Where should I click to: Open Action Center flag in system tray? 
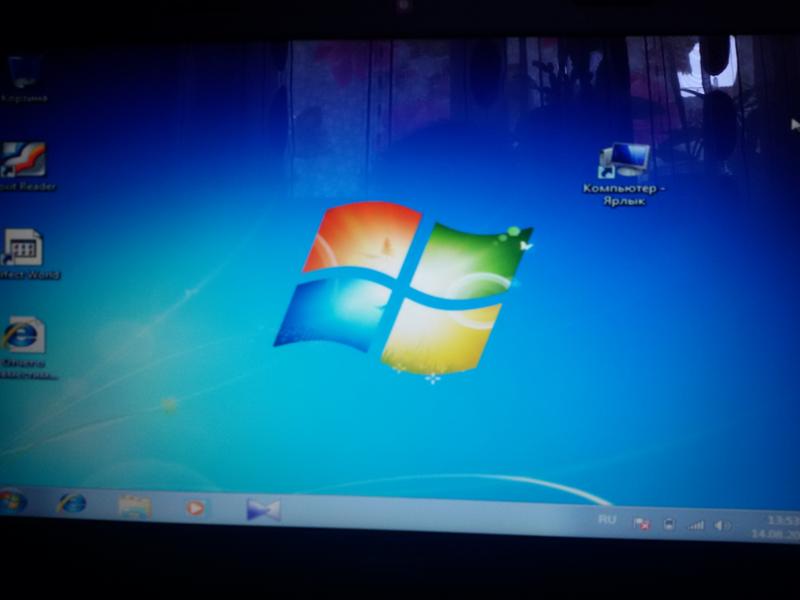pos(641,523)
